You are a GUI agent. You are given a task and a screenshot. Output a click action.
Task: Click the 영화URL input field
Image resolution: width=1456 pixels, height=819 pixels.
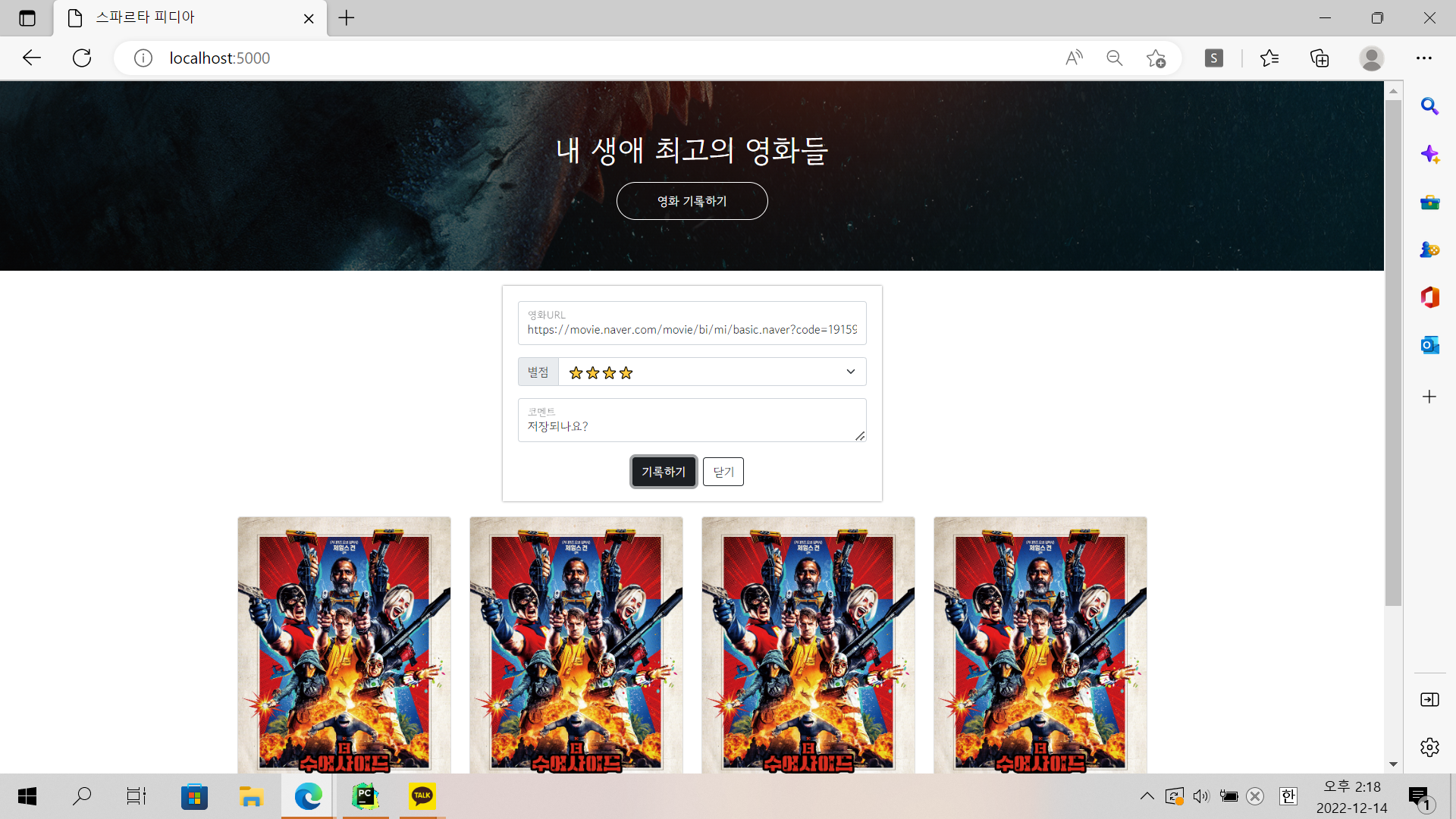692,323
